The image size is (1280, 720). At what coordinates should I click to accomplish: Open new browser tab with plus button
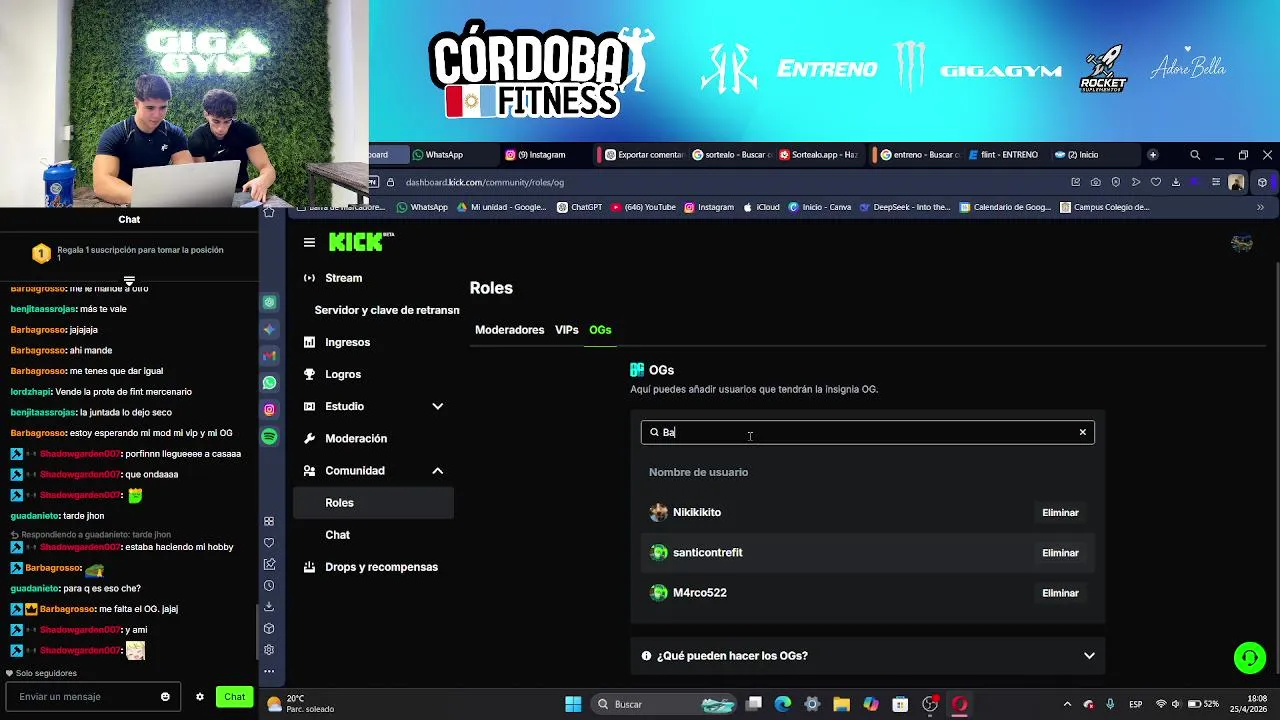click(1152, 155)
